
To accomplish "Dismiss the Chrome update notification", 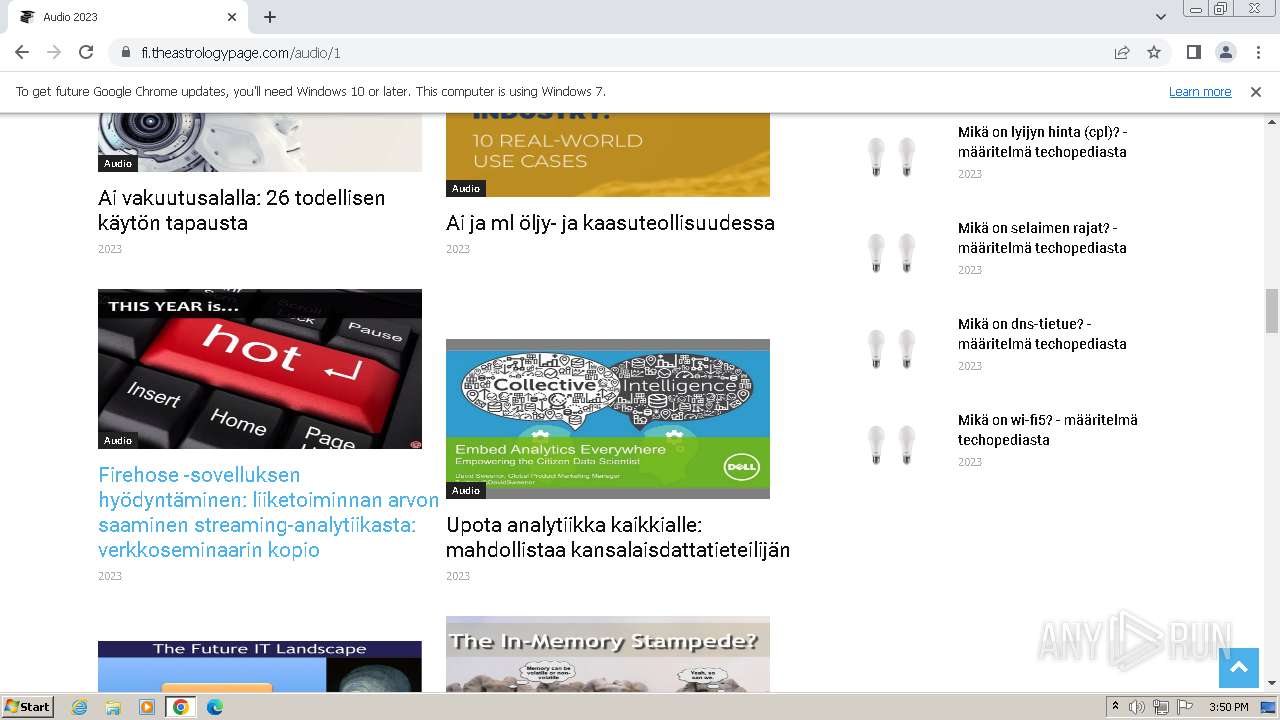I will point(1256,91).
